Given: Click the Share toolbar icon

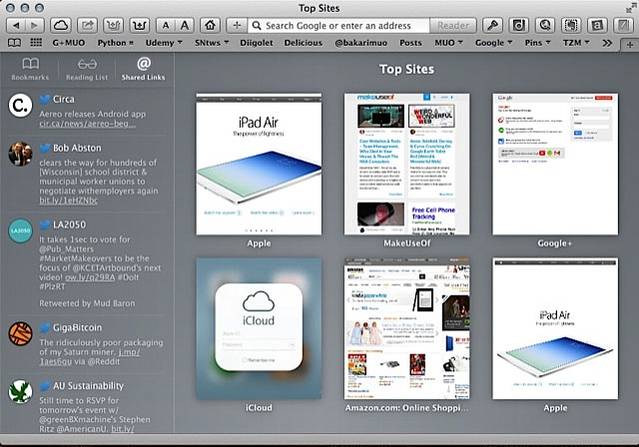Looking at the screenshot, I should point(87,26).
